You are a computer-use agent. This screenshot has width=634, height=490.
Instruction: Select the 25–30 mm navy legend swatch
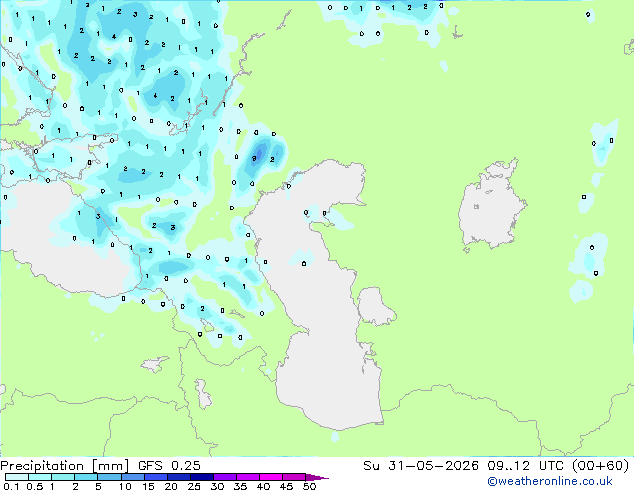click(201, 477)
